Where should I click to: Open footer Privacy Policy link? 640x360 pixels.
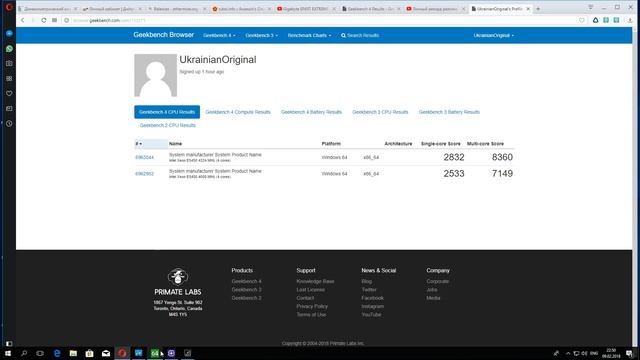click(x=312, y=306)
